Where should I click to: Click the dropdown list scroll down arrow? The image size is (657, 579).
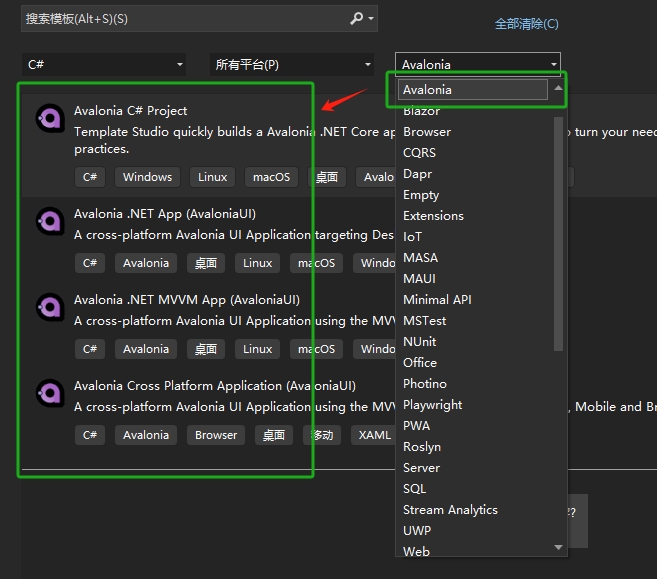click(558, 547)
